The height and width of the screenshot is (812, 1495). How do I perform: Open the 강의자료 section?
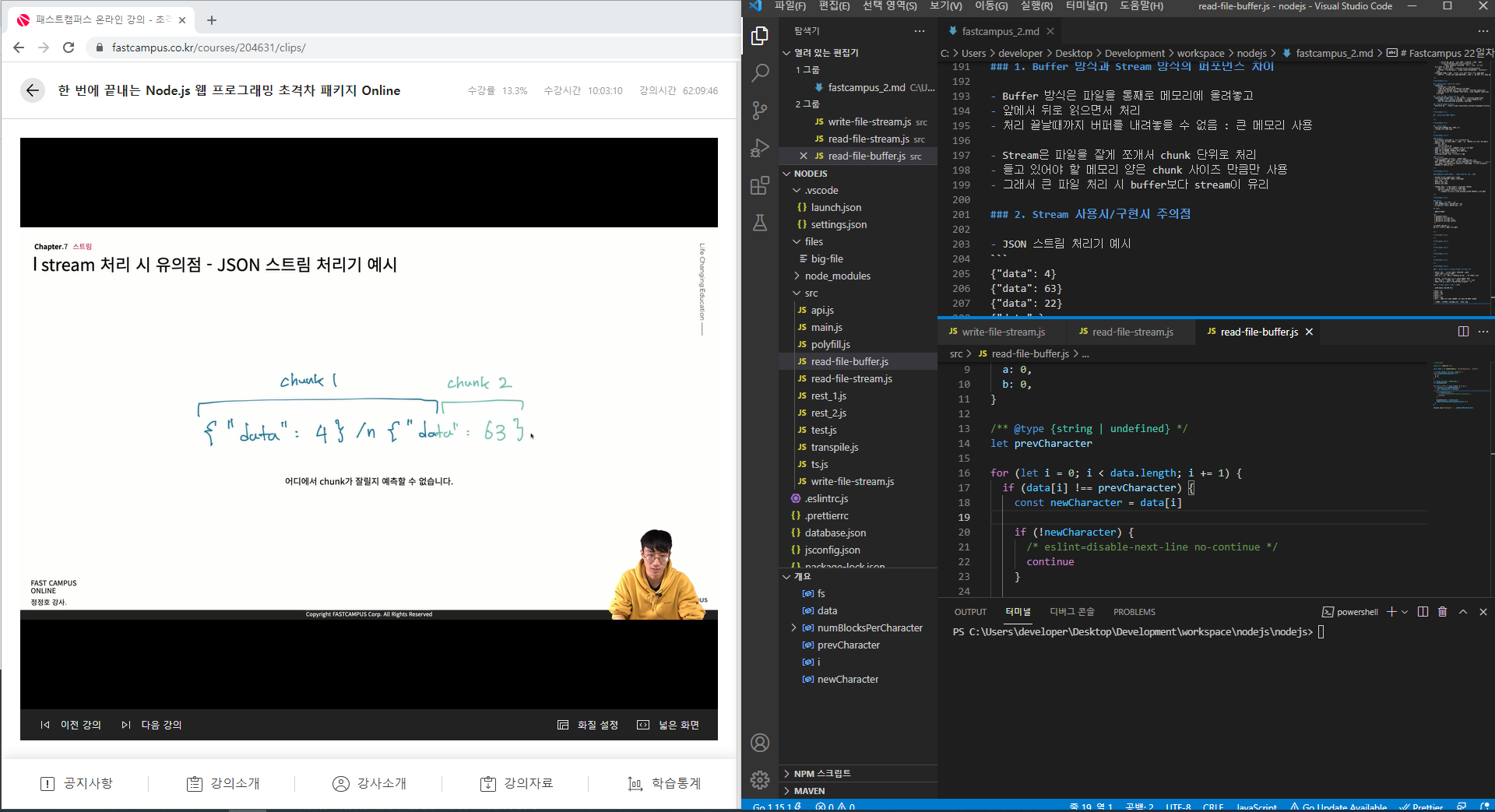point(517,783)
